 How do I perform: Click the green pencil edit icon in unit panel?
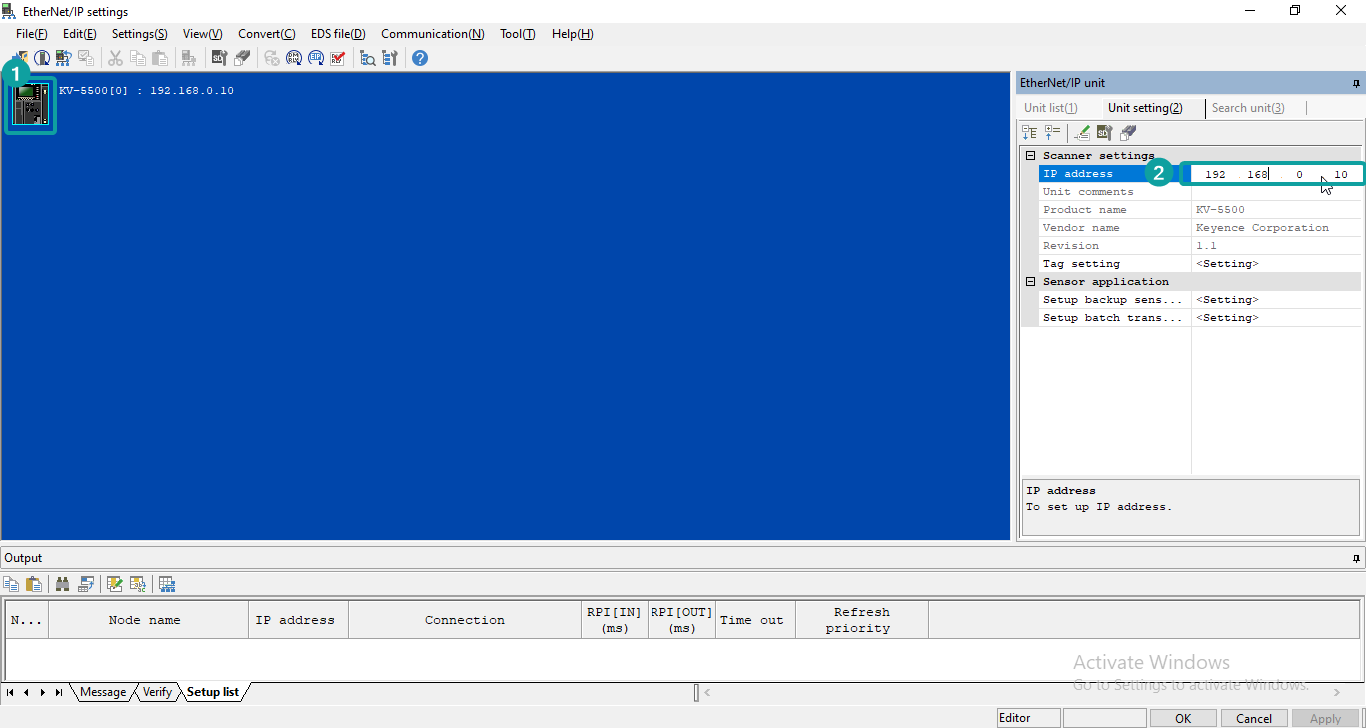(x=1082, y=132)
